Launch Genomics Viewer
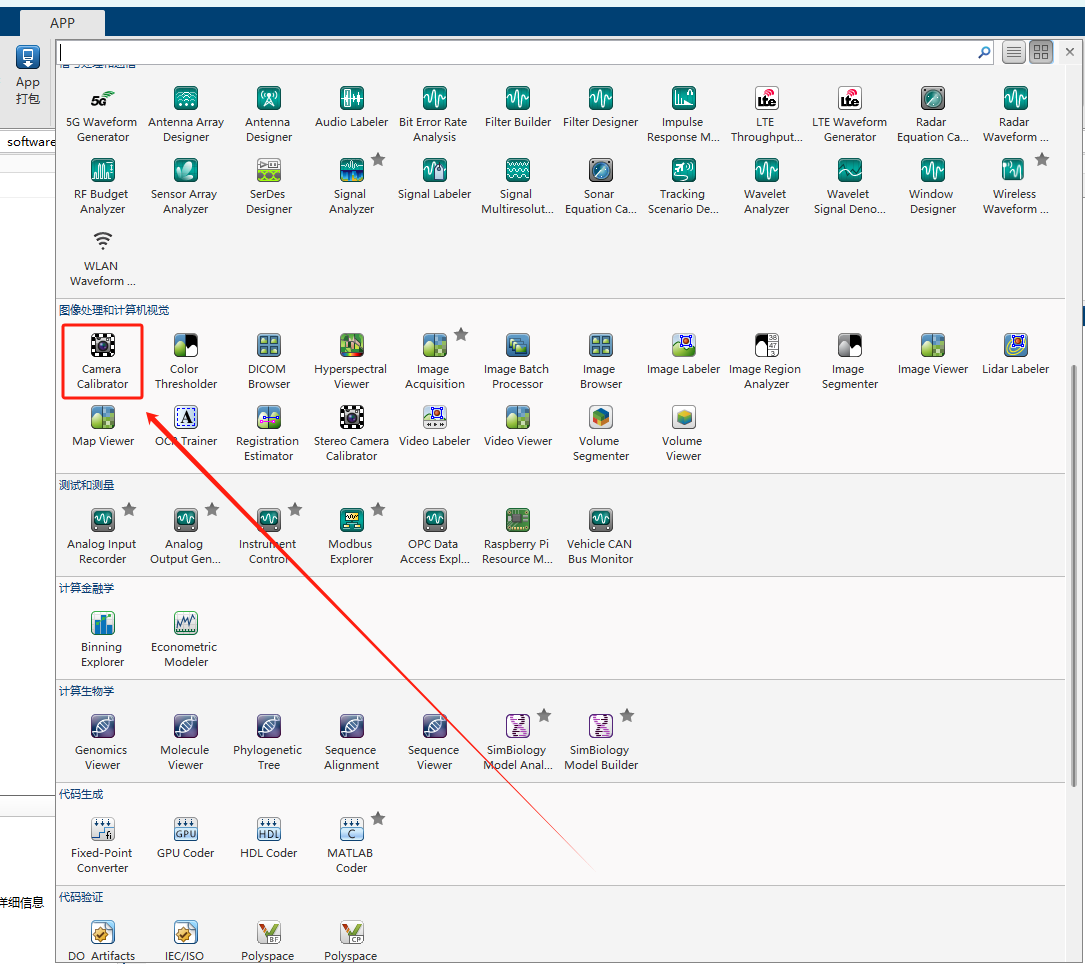 tap(102, 743)
